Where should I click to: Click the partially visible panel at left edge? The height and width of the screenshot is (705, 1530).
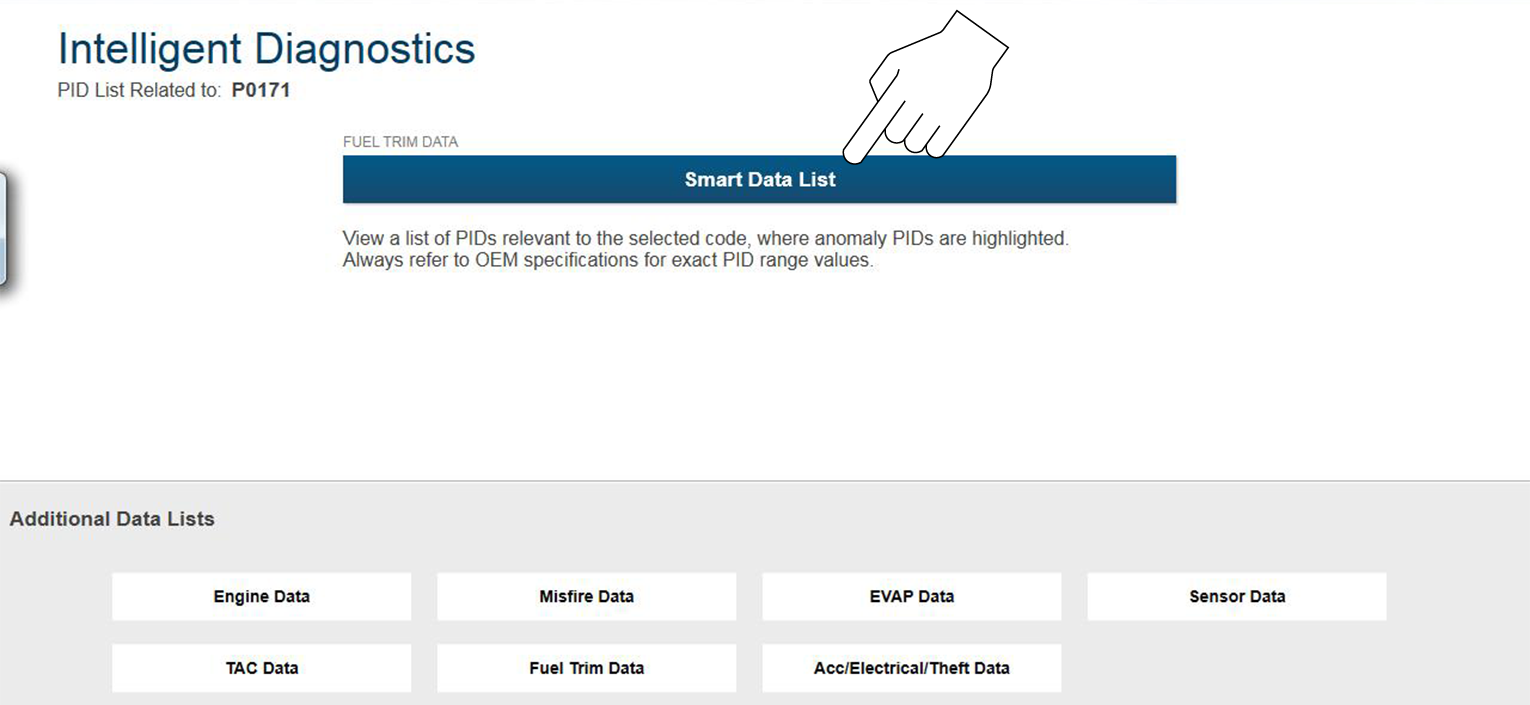pos(4,230)
